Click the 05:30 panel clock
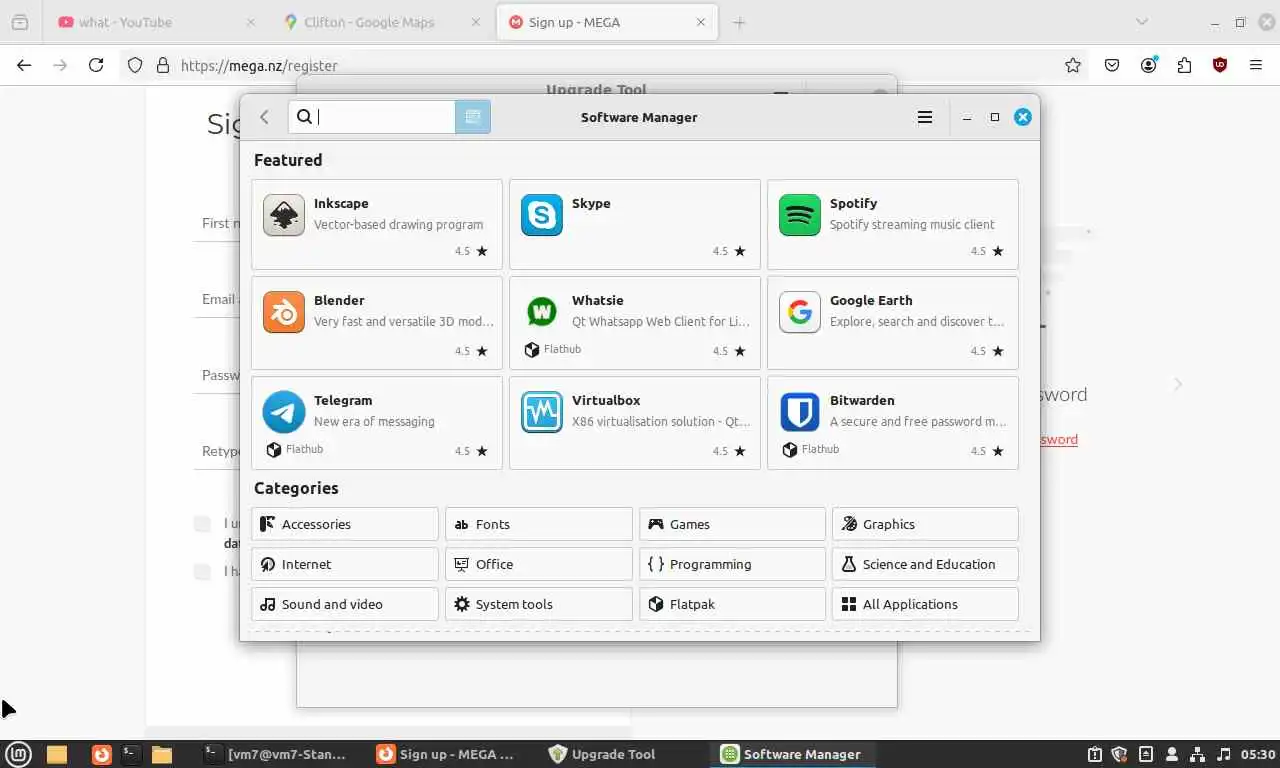 pos(1259,754)
